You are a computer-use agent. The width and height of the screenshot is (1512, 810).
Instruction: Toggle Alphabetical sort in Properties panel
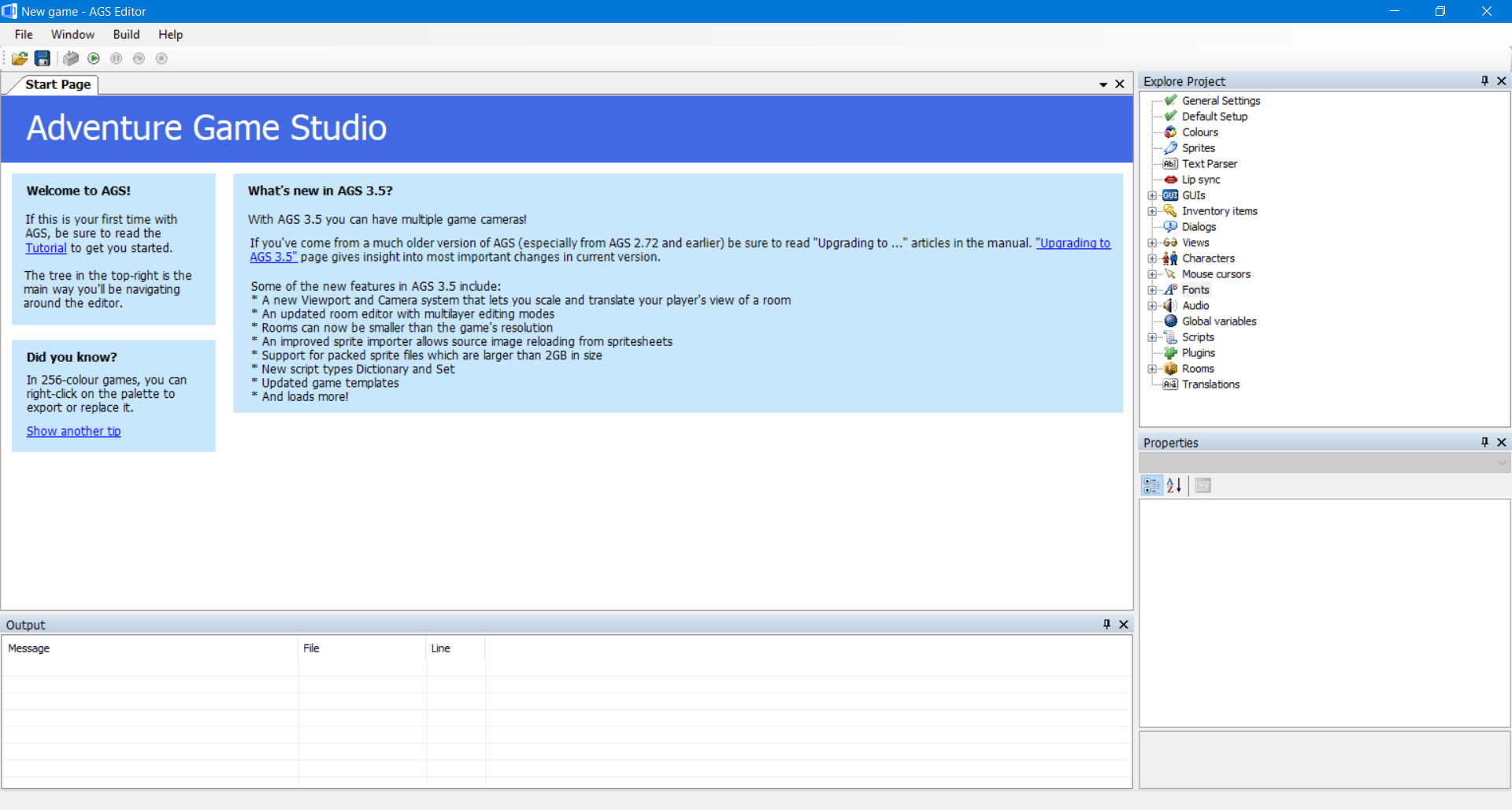coord(1174,485)
